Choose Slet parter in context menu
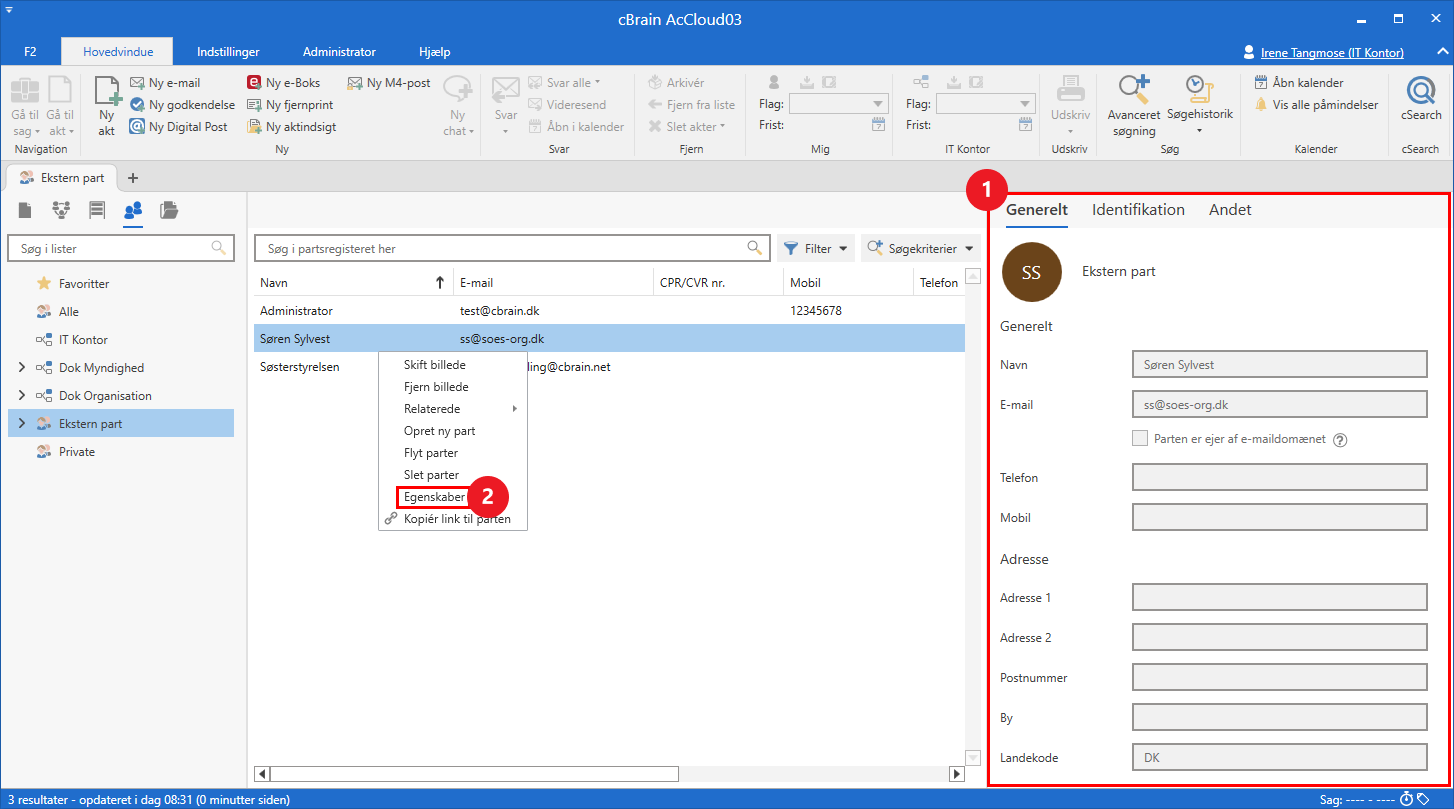Image resolution: width=1454 pixels, height=809 pixels. click(x=452, y=475)
